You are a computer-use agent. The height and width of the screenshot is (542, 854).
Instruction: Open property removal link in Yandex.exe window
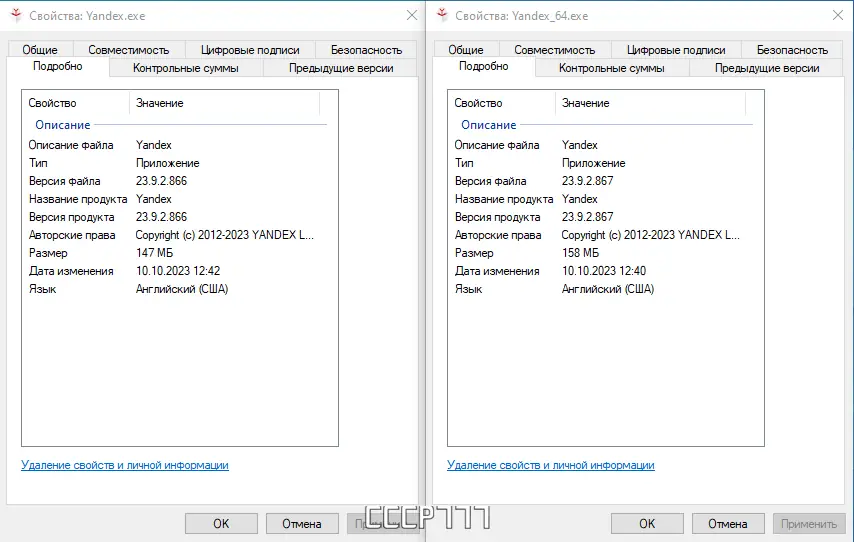(125, 465)
